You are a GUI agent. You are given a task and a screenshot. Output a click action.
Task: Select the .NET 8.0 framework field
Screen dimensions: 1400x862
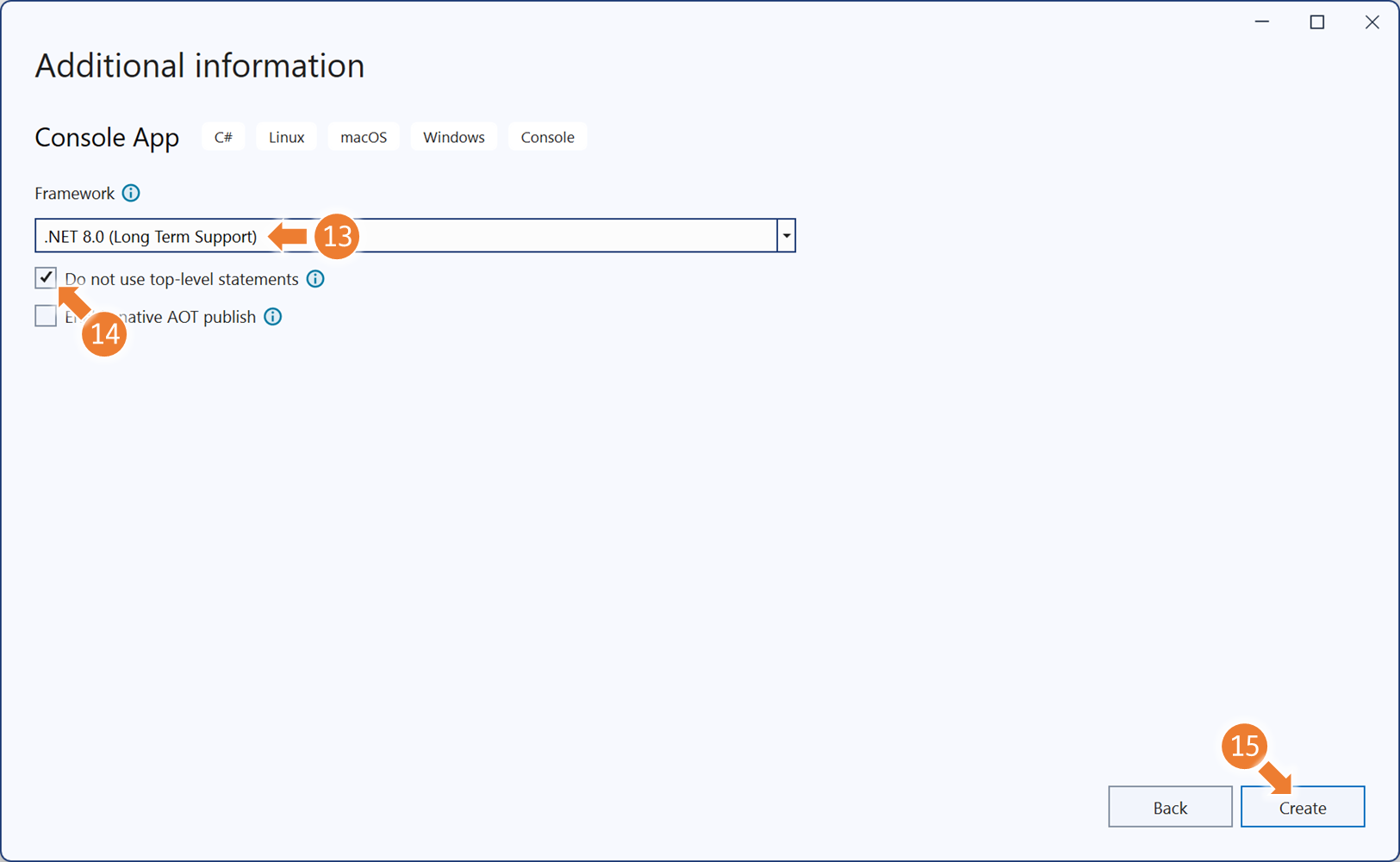(415, 236)
